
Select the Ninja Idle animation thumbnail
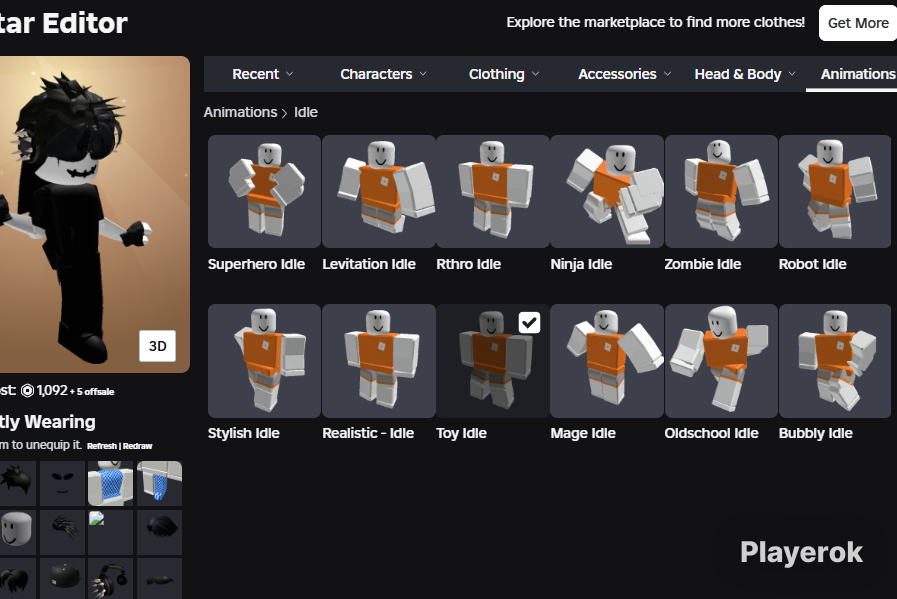tap(607, 191)
